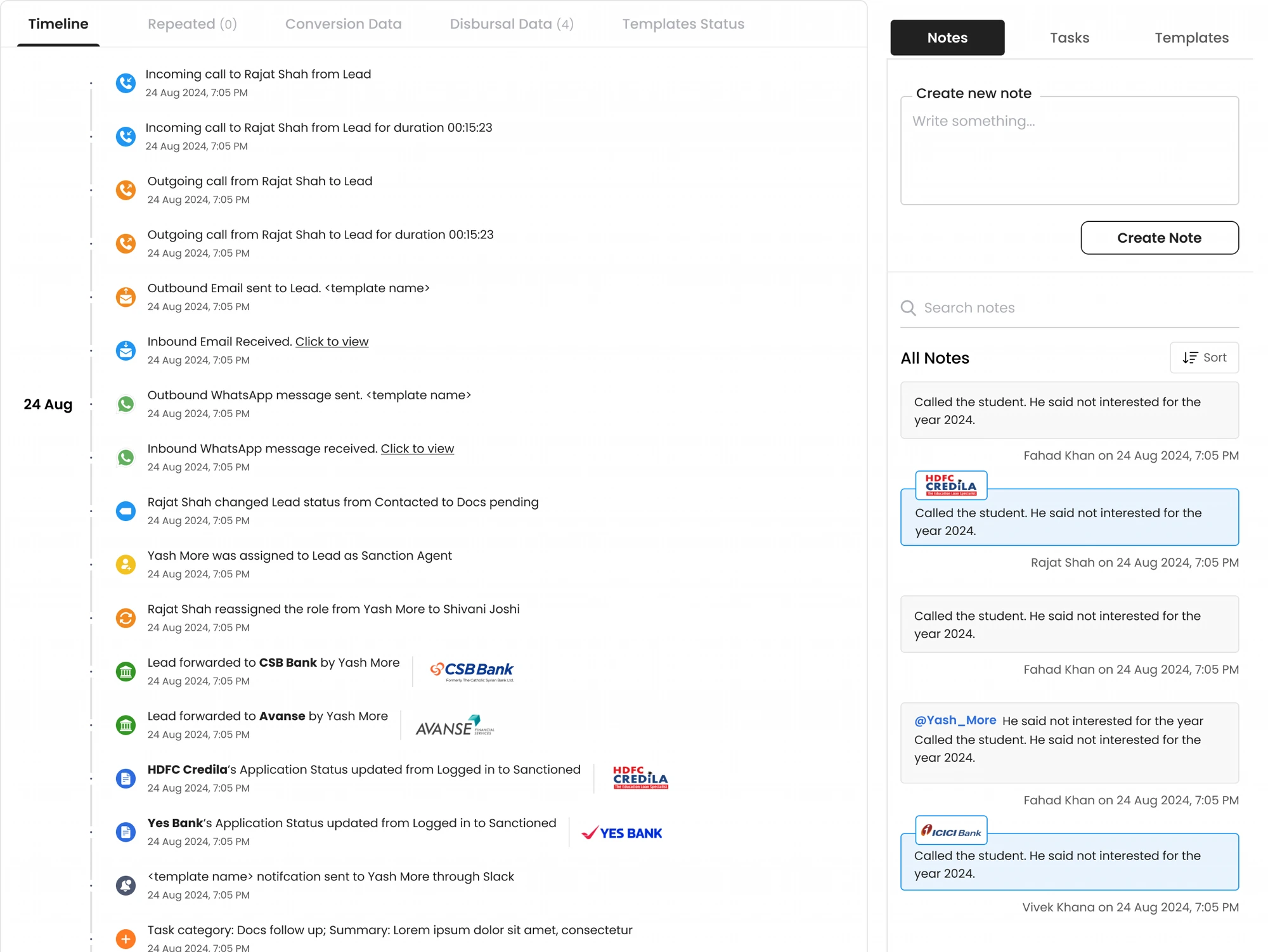Click the document icon for Yes Bank status

(x=126, y=832)
